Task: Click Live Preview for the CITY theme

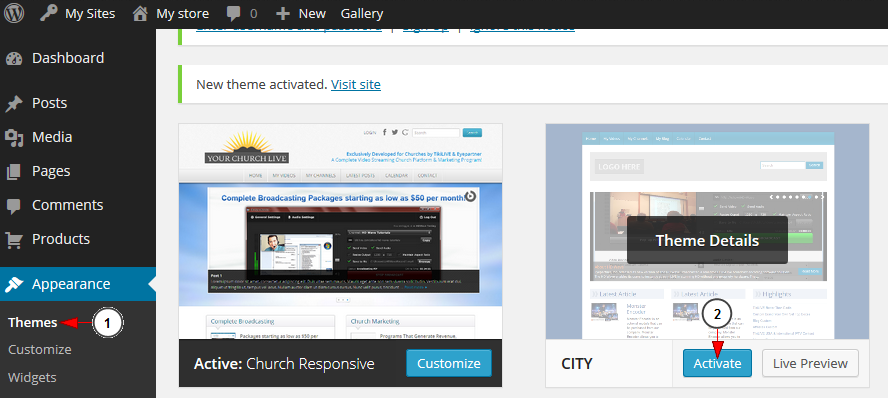Action: pyautogui.click(x=810, y=363)
